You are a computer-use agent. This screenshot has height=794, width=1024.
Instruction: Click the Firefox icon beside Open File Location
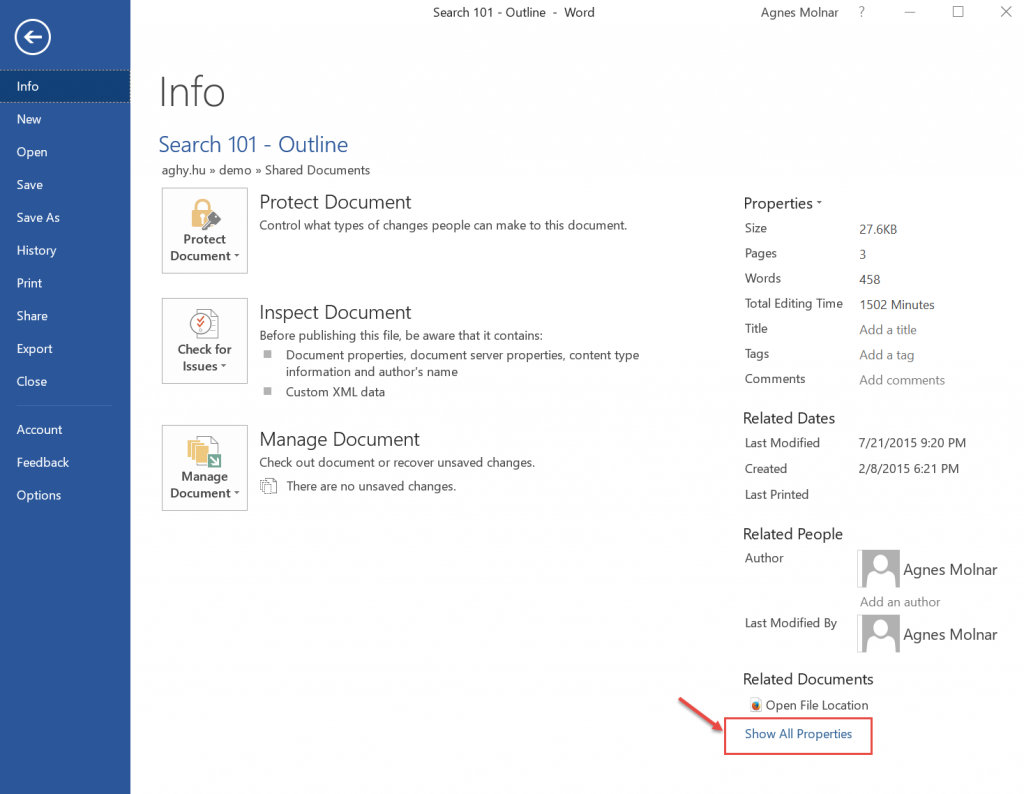click(x=756, y=705)
